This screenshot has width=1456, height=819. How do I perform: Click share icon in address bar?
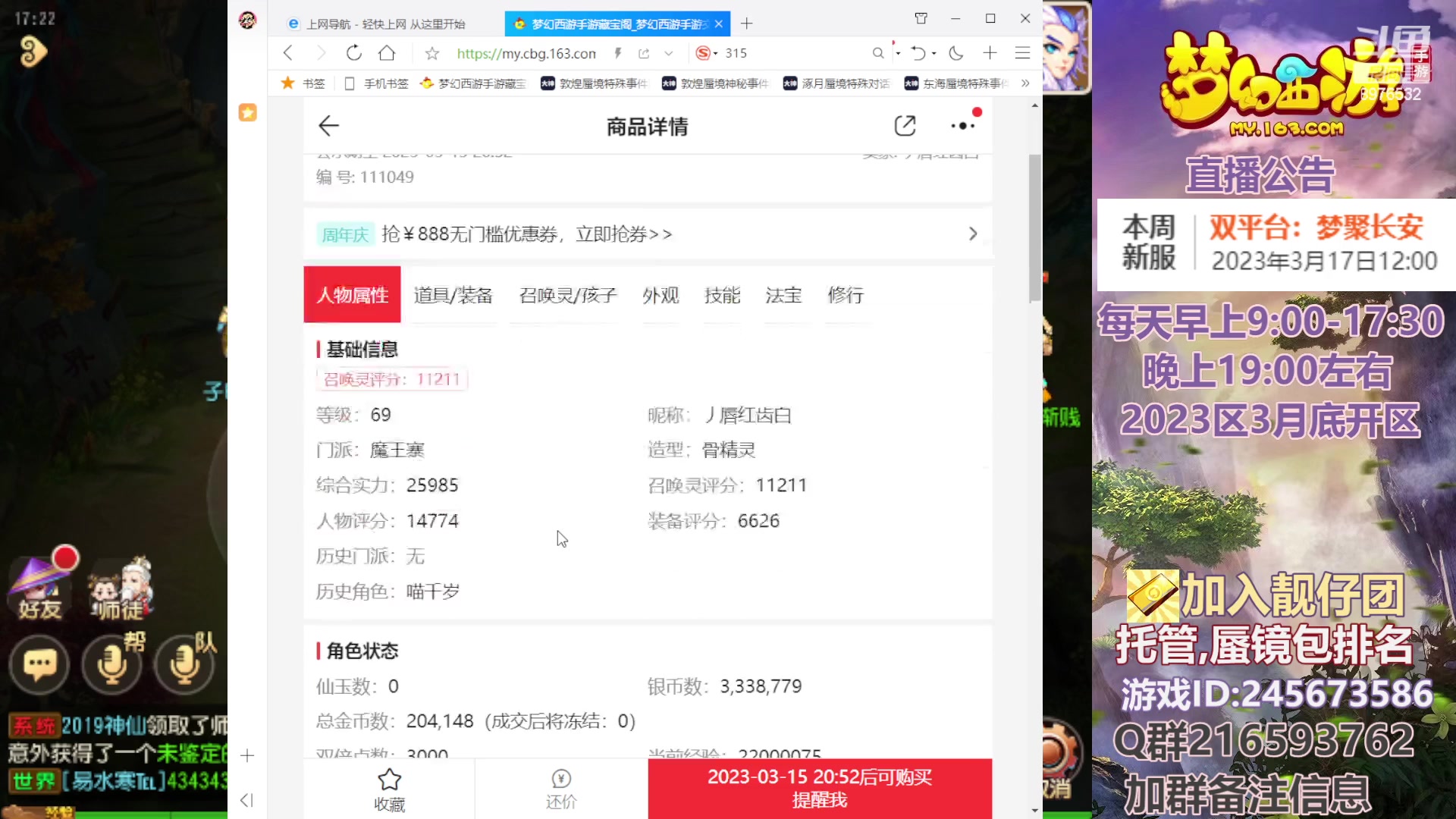[644, 53]
